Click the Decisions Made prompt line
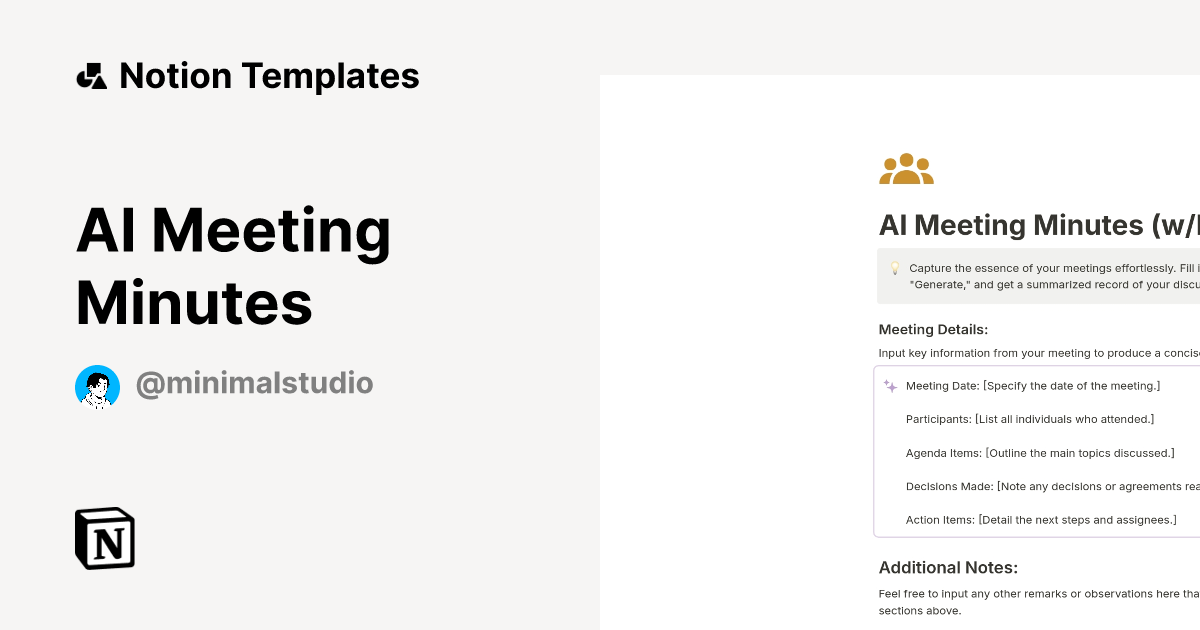The width and height of the screenshot is (1200, 630). (1048, 486)
